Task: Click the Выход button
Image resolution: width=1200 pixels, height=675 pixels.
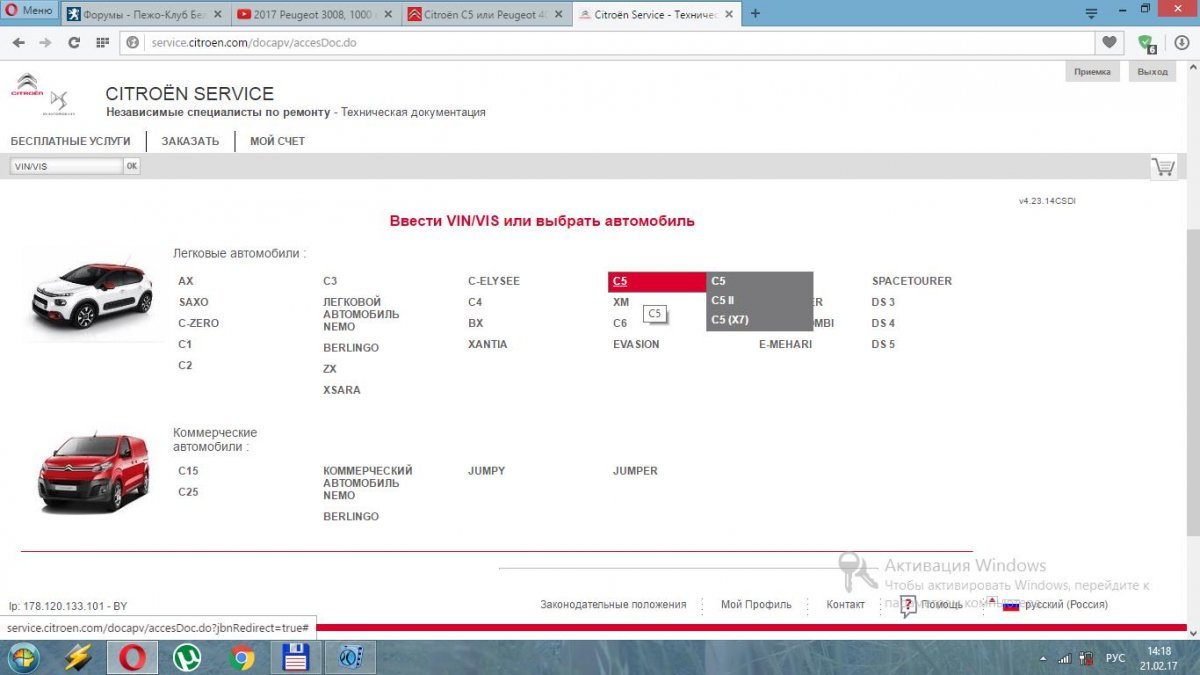Action: [1152, 72]
